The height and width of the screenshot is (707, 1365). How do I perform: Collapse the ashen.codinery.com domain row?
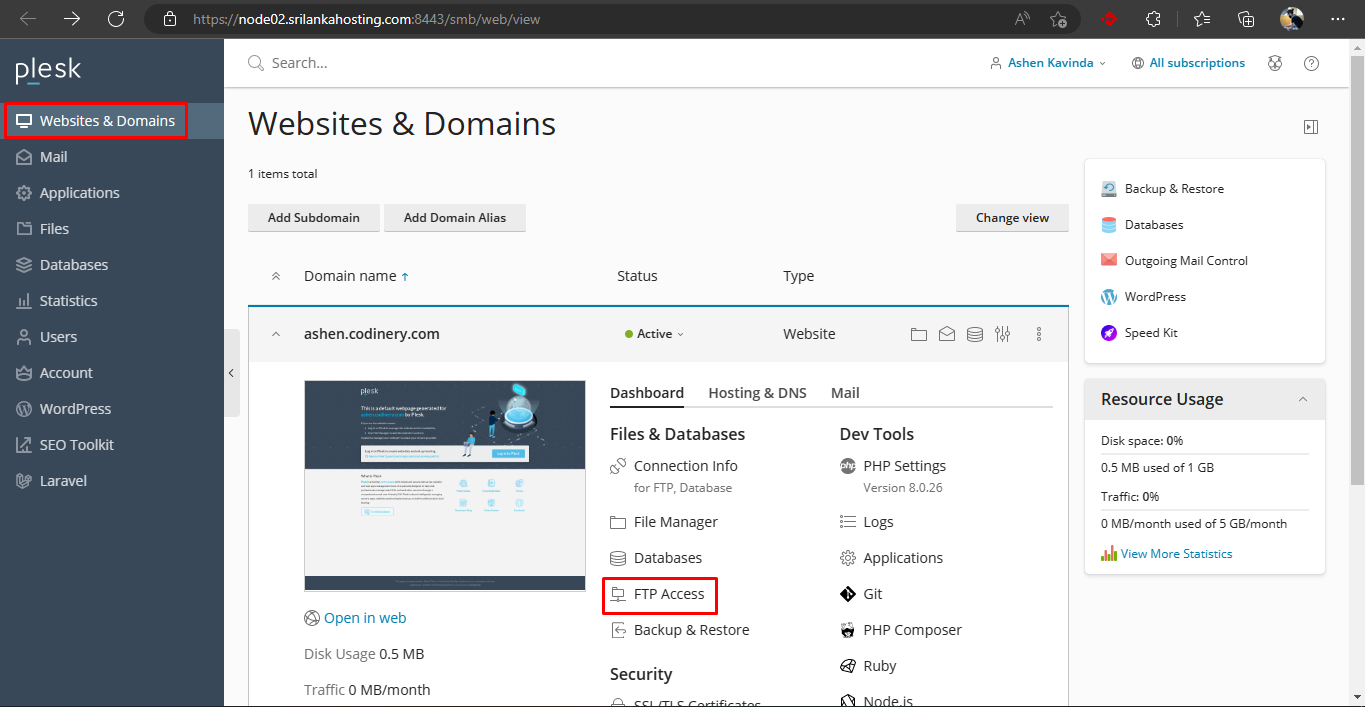(276, 334)
